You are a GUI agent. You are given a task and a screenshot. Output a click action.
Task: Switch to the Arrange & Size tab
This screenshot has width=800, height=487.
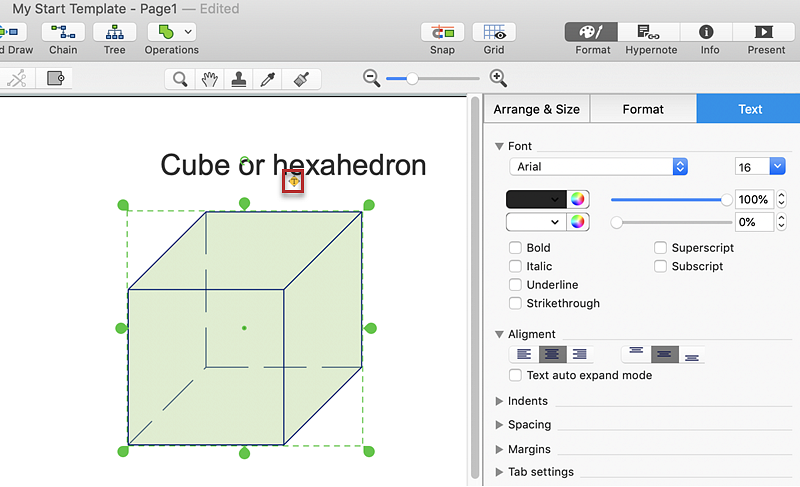click(536, 109)
